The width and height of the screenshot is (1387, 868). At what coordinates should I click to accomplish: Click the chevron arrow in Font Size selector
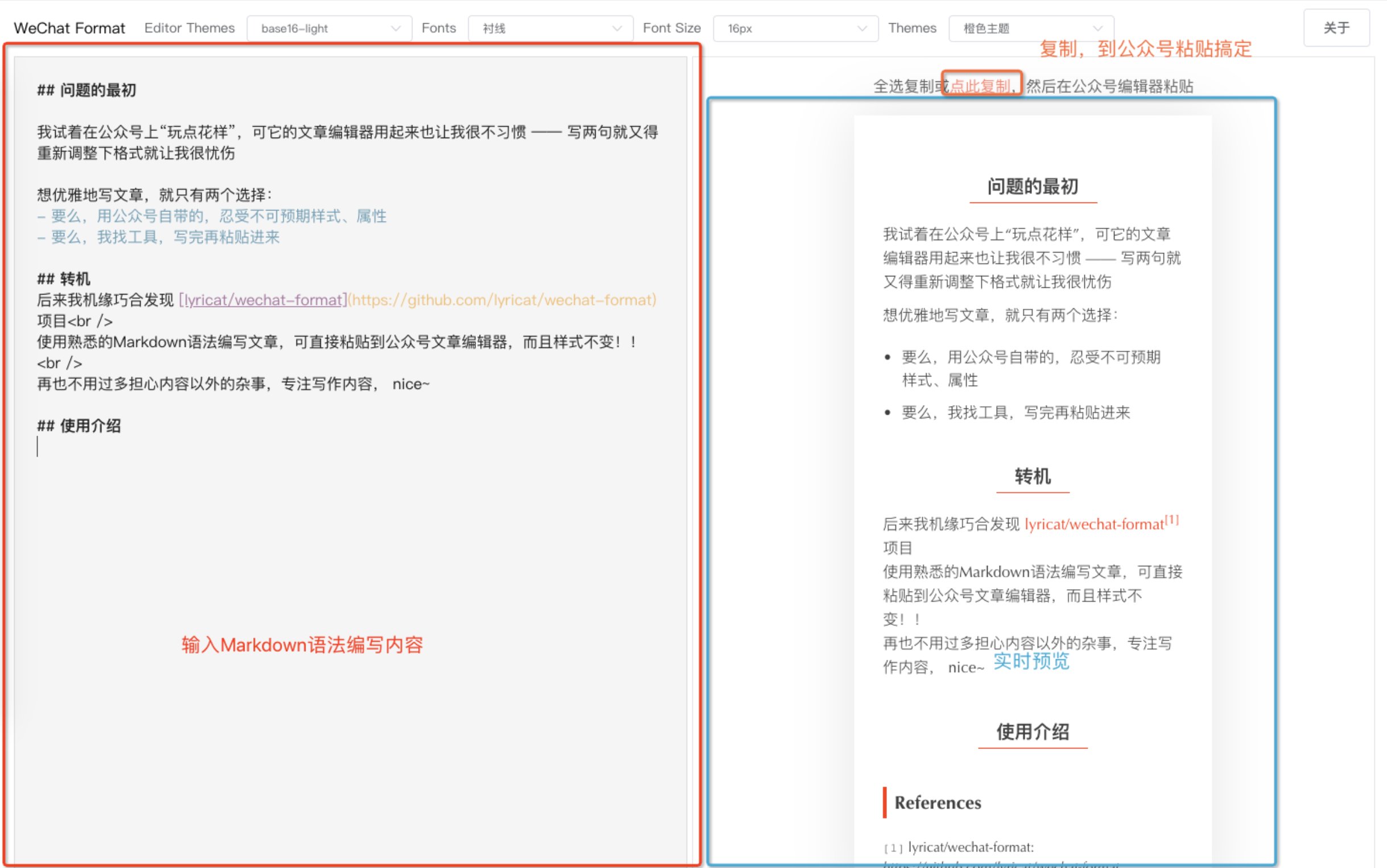click(862, 28)
